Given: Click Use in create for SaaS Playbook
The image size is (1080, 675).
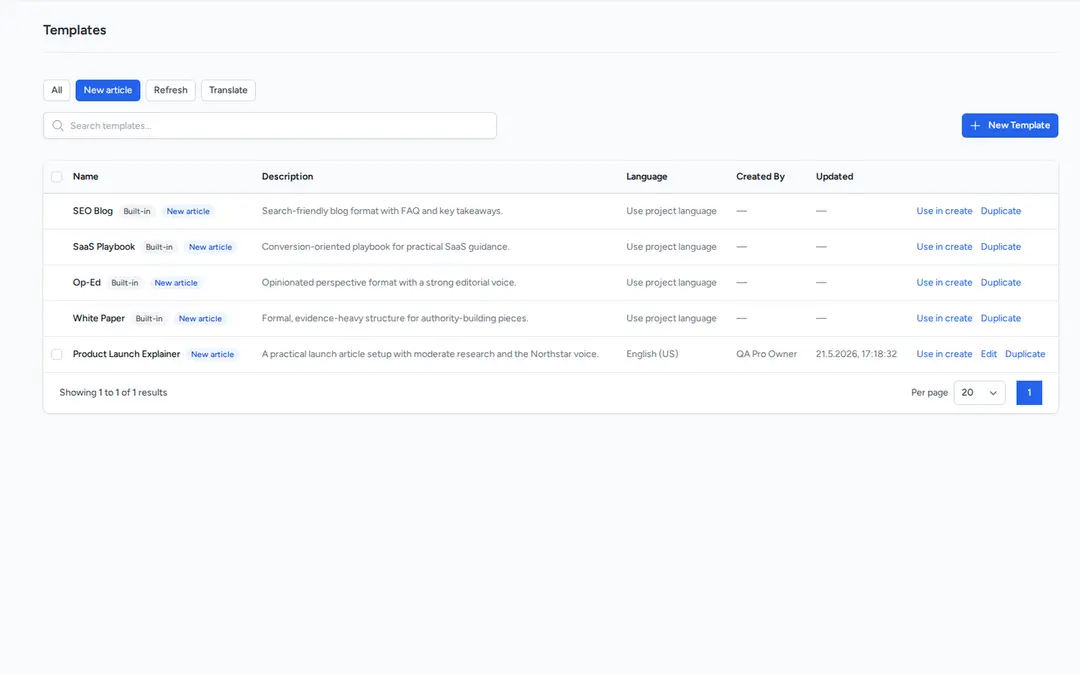Looking at the screenshot, I should tap(944, 247).
